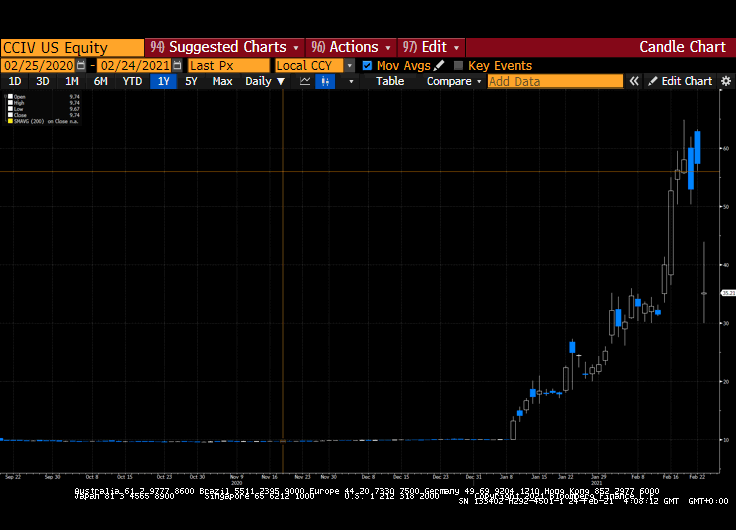This screenshot has width=736, height=530.
Task: Click the Sep 22 date axis label
Action: [13, 477]
